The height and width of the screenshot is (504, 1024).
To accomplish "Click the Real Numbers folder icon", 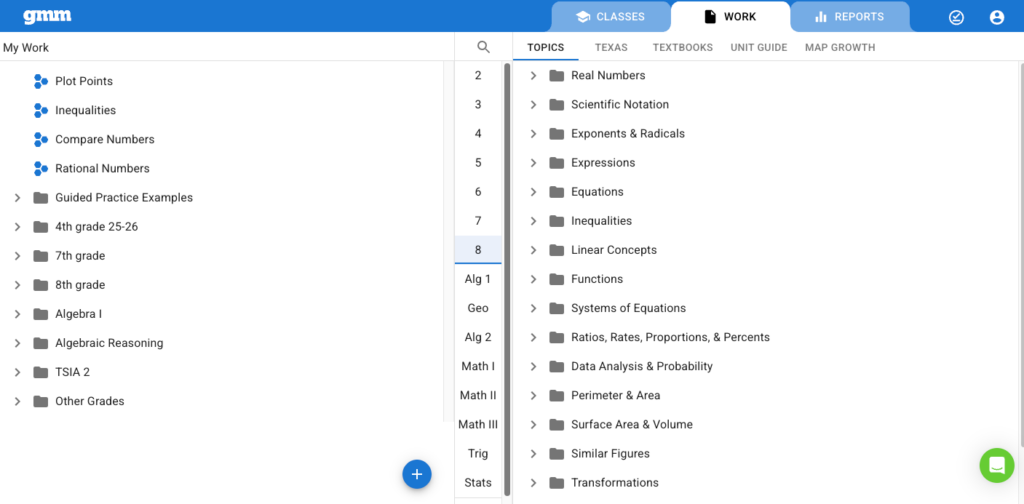I will click(x=557, y=76).
